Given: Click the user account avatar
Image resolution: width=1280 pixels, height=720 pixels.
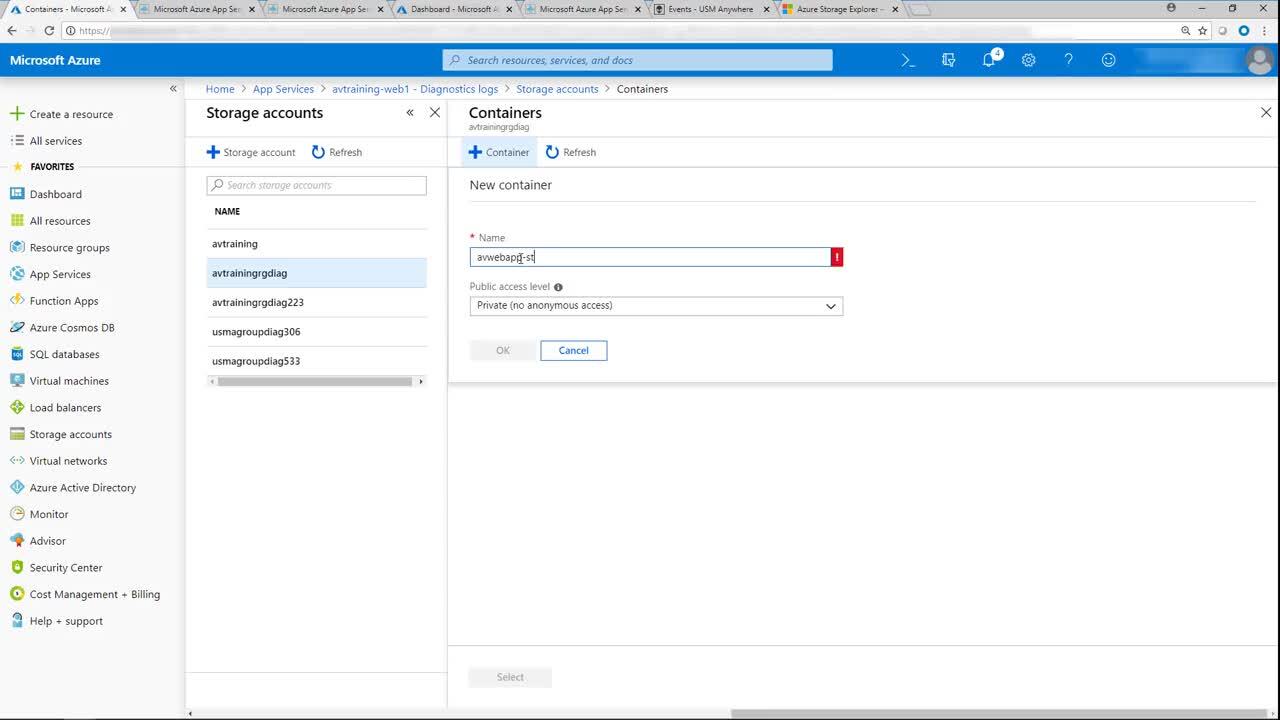Looking at the screenshot, I should point(1259,60).
